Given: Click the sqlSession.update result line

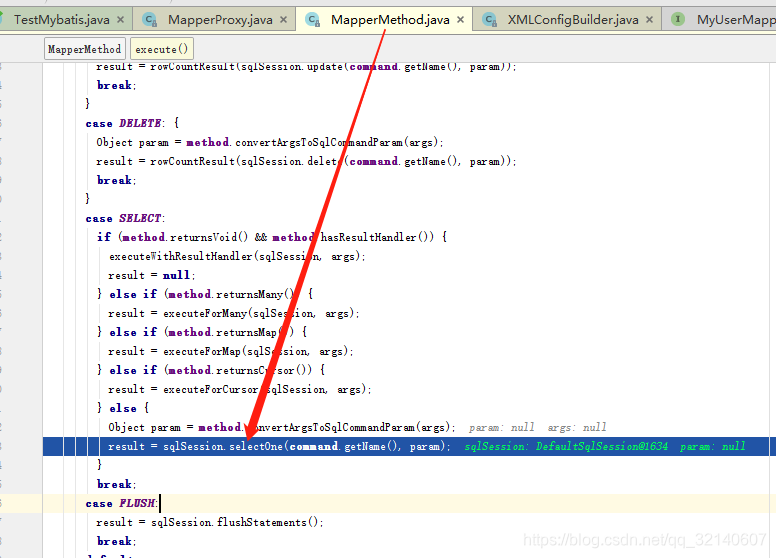Looking at the screenshot, I should (x=306, y=67).
